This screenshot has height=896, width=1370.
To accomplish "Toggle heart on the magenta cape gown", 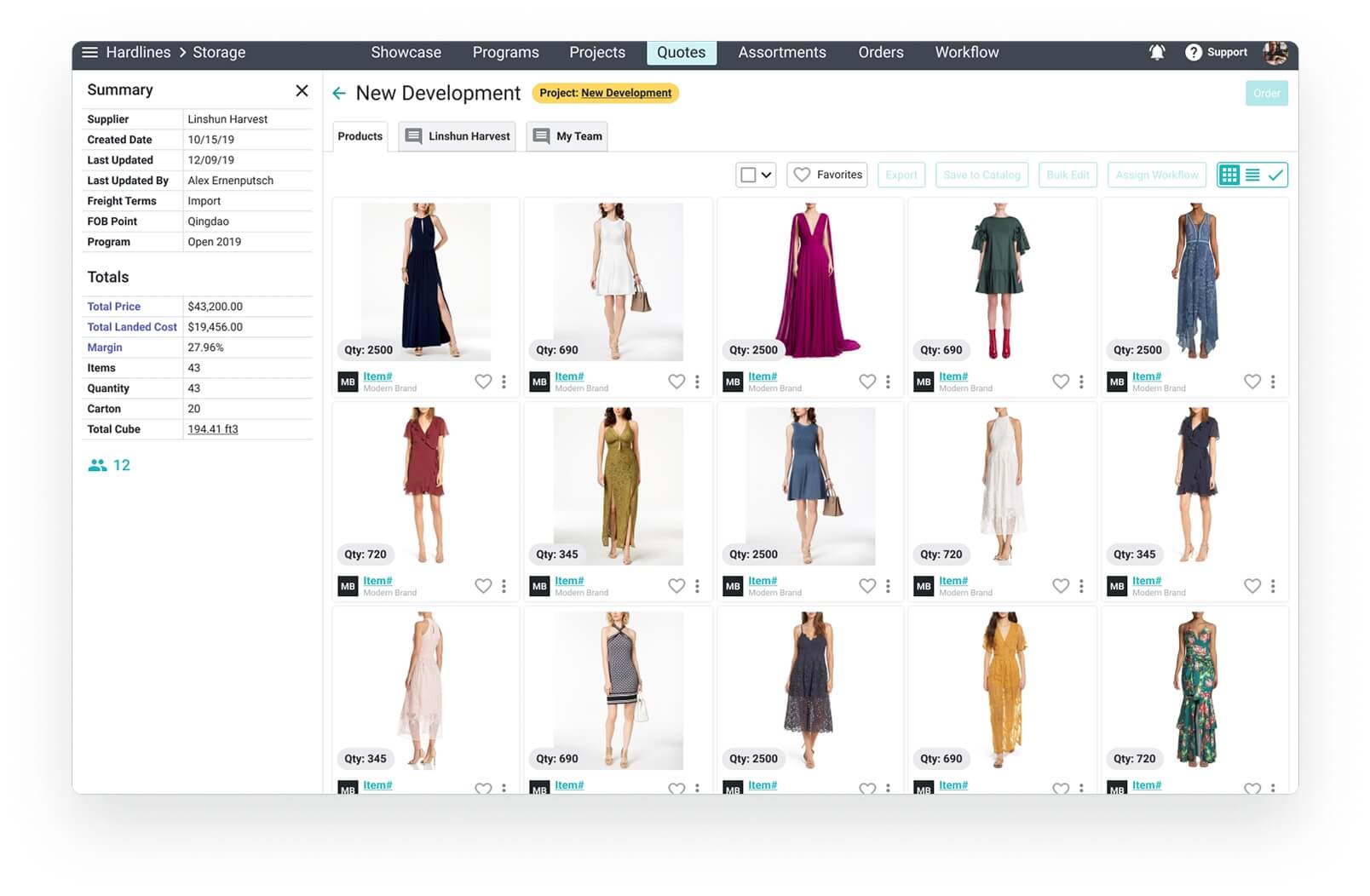I will coord(867,382).
